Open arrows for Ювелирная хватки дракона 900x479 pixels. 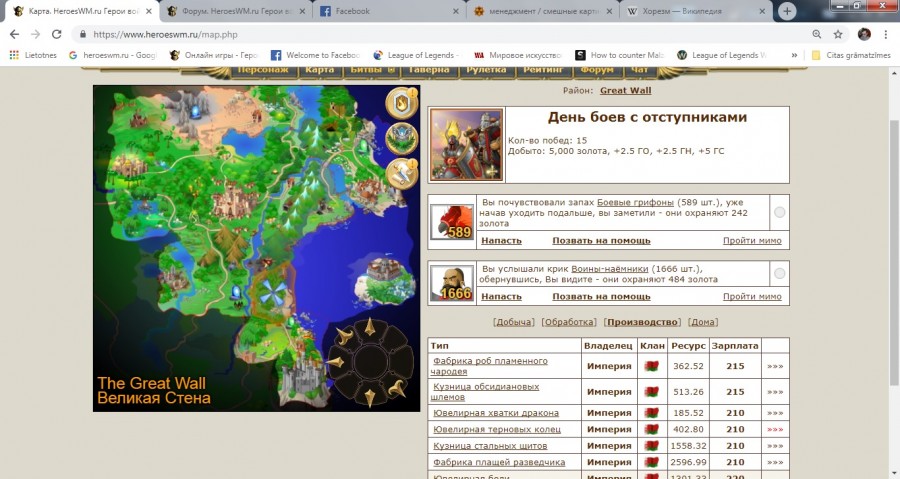775,413
